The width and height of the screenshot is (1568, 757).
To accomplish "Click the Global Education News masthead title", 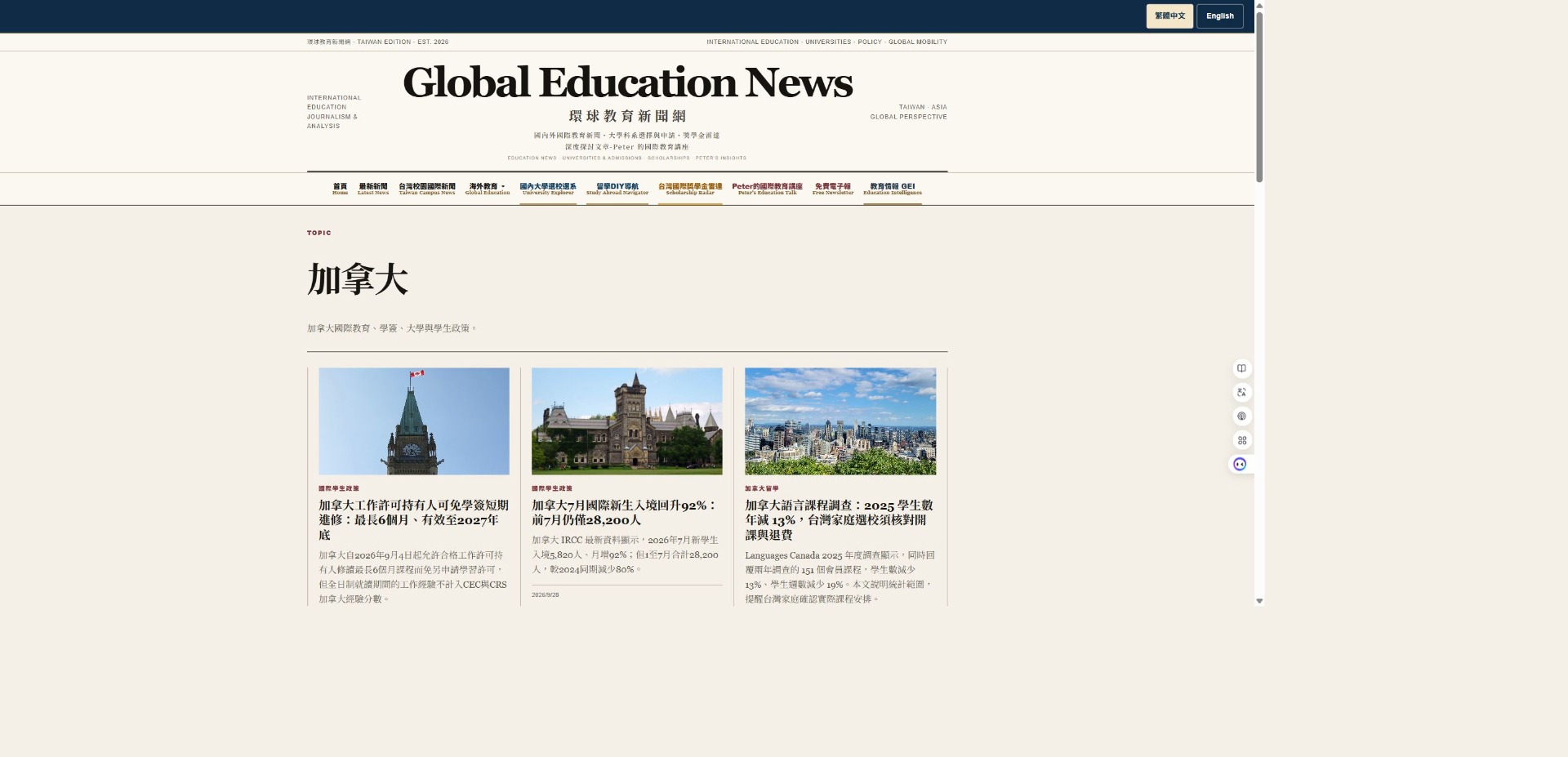I will [627, 82].
